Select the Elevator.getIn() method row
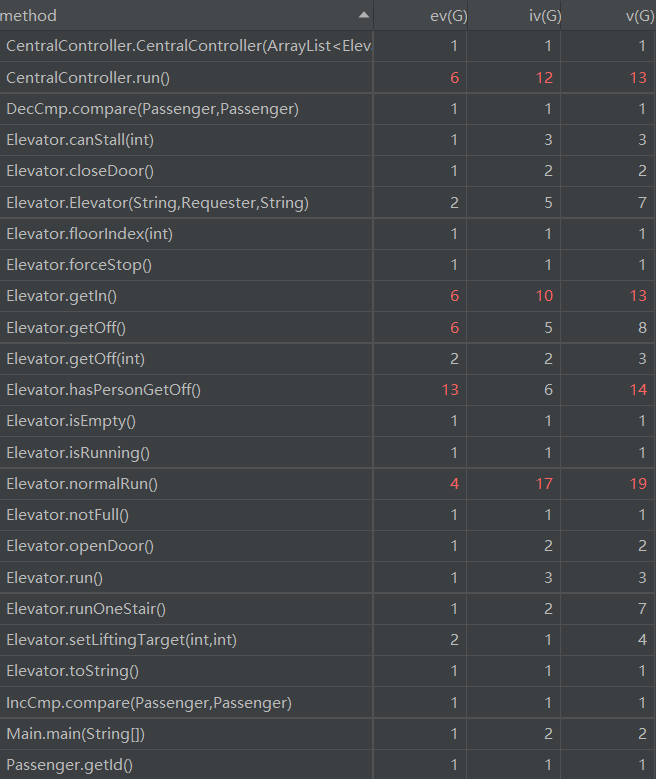 (x=328, y=296)
